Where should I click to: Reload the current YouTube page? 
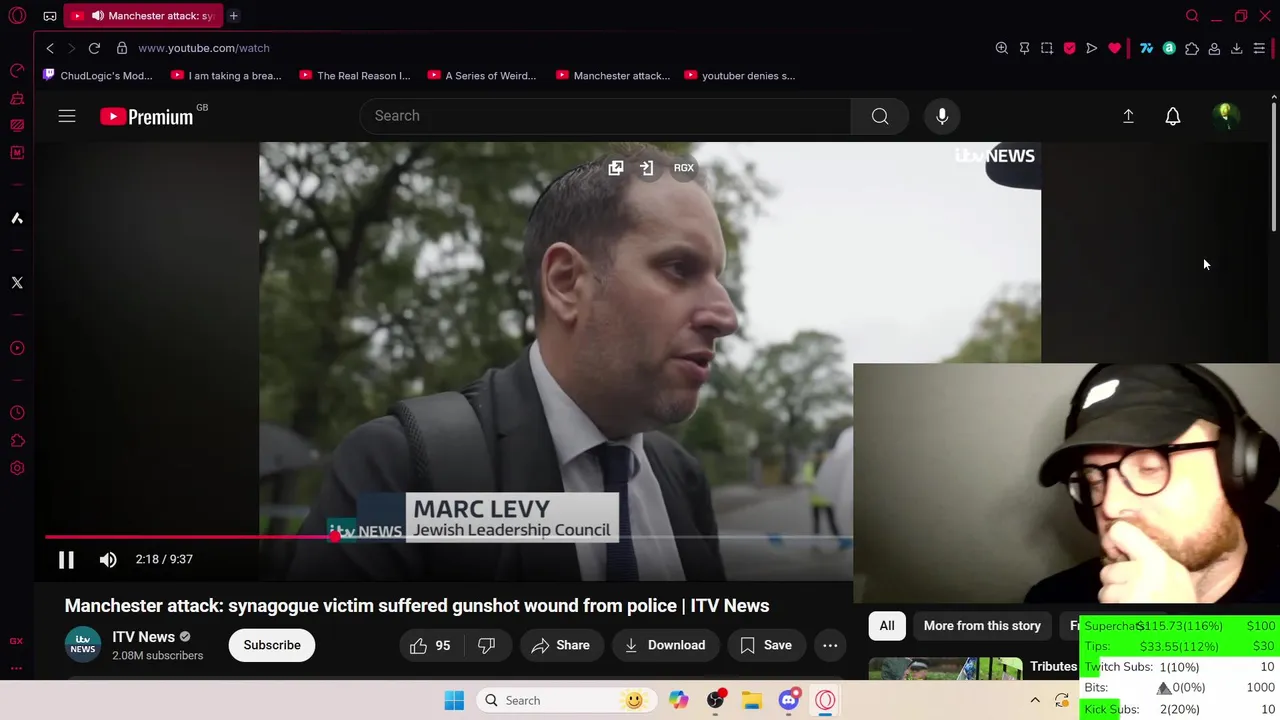94,48
